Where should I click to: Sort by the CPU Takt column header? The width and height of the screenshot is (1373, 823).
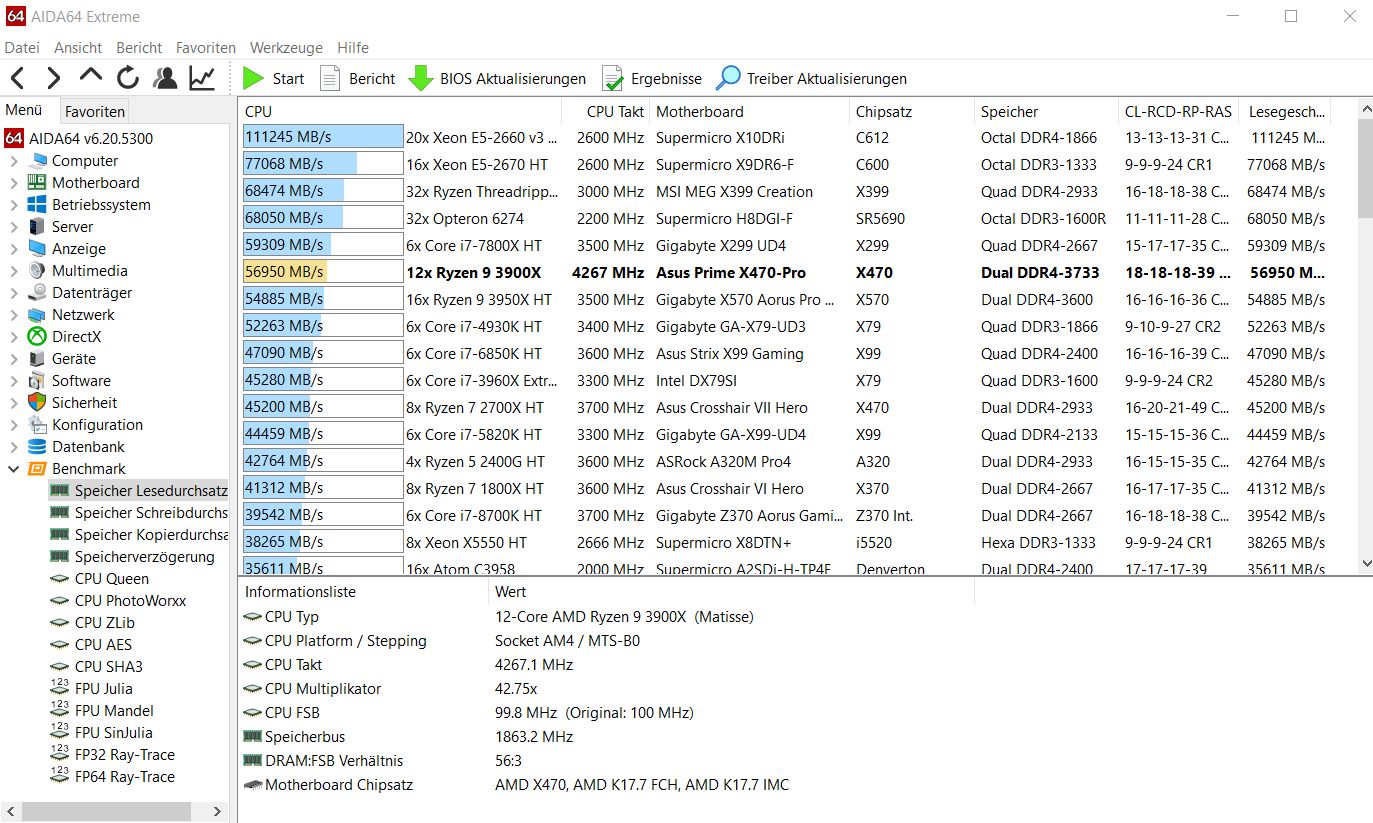coord(606,111)
